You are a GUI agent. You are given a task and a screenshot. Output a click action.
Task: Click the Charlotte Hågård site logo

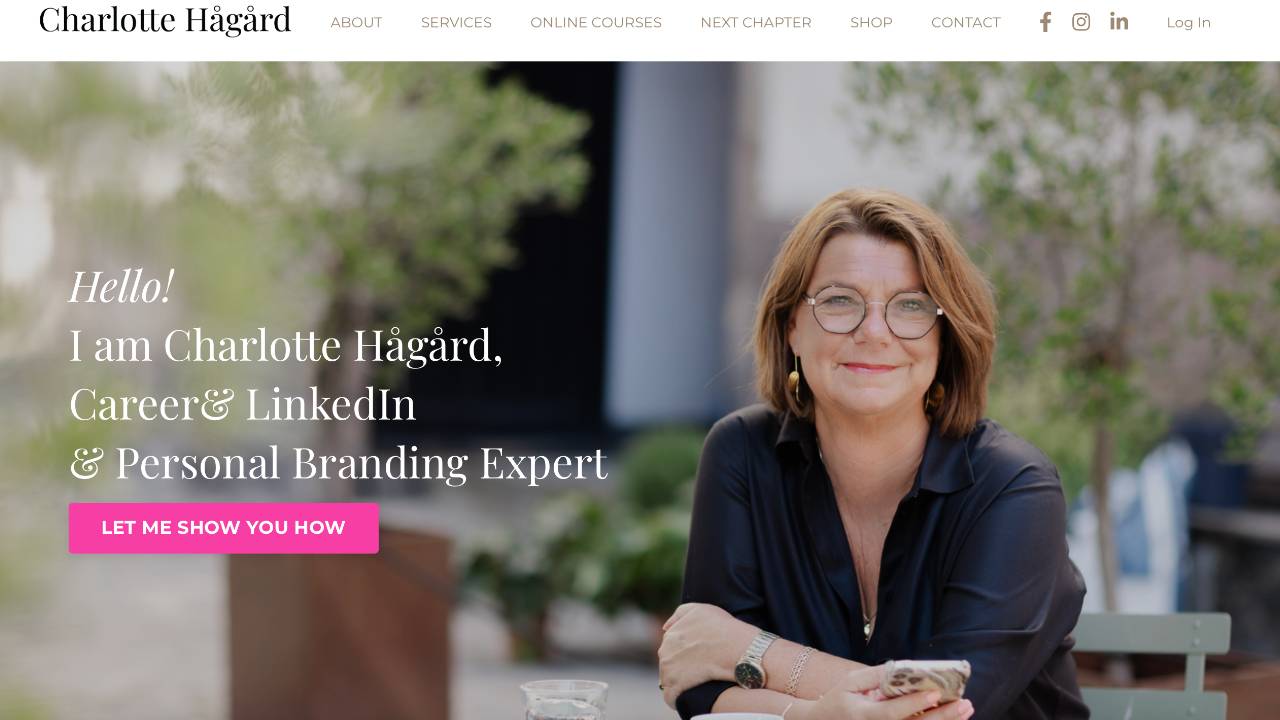[165, 20]
